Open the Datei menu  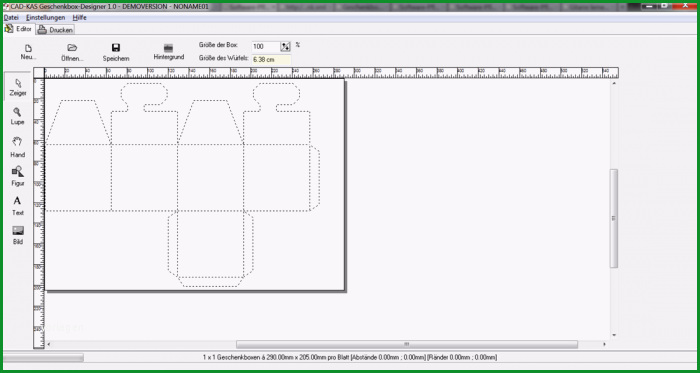click(11, 17)
